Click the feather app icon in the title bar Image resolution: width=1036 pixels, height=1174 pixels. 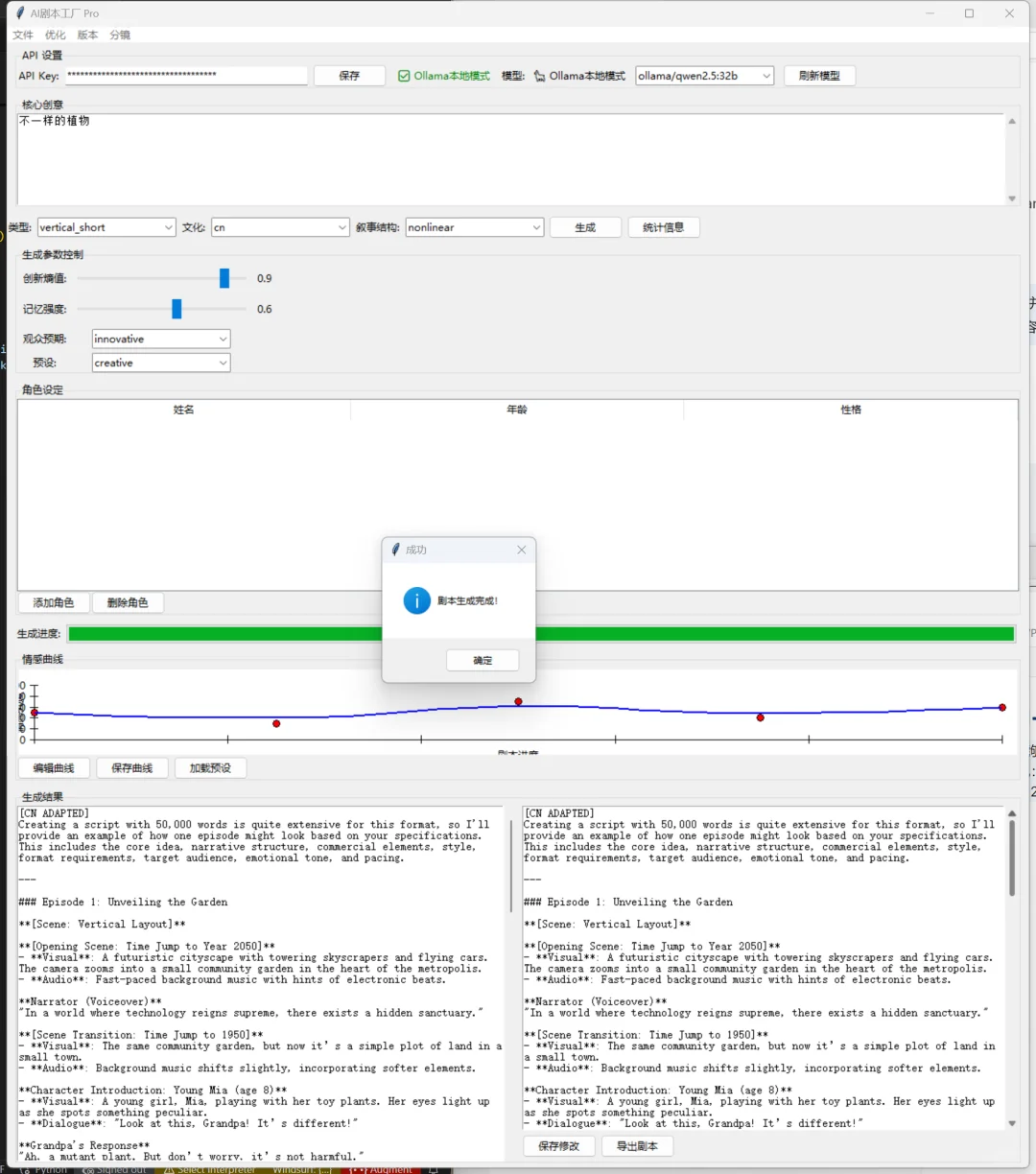(20, 13)
